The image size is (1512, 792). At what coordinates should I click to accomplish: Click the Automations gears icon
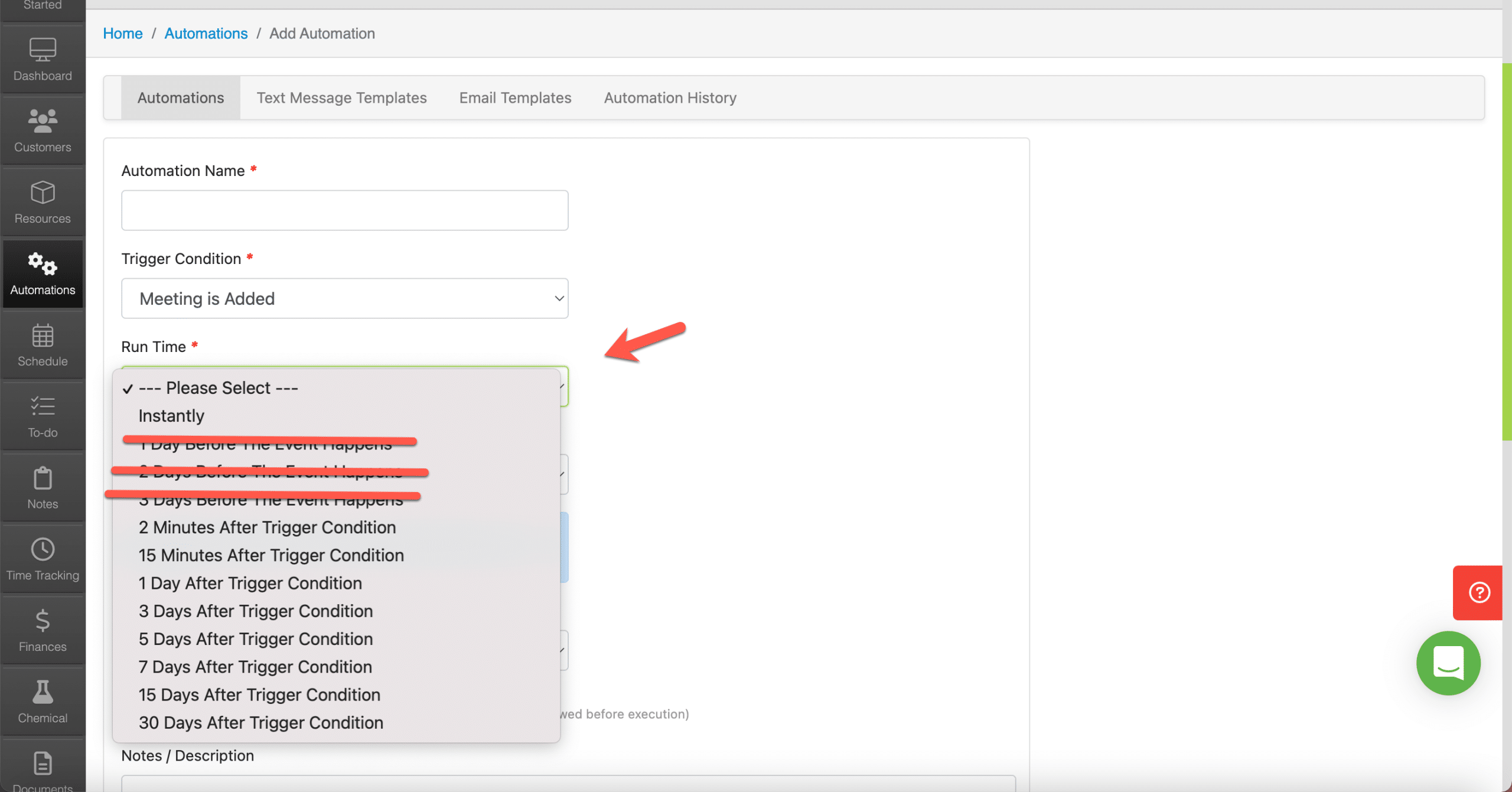(42, 273)
